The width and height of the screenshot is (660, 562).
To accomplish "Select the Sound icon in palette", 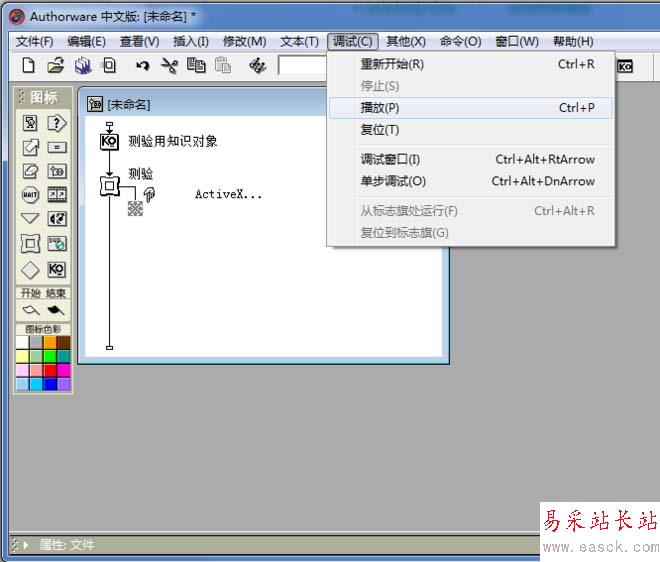I will coord(57,219).
